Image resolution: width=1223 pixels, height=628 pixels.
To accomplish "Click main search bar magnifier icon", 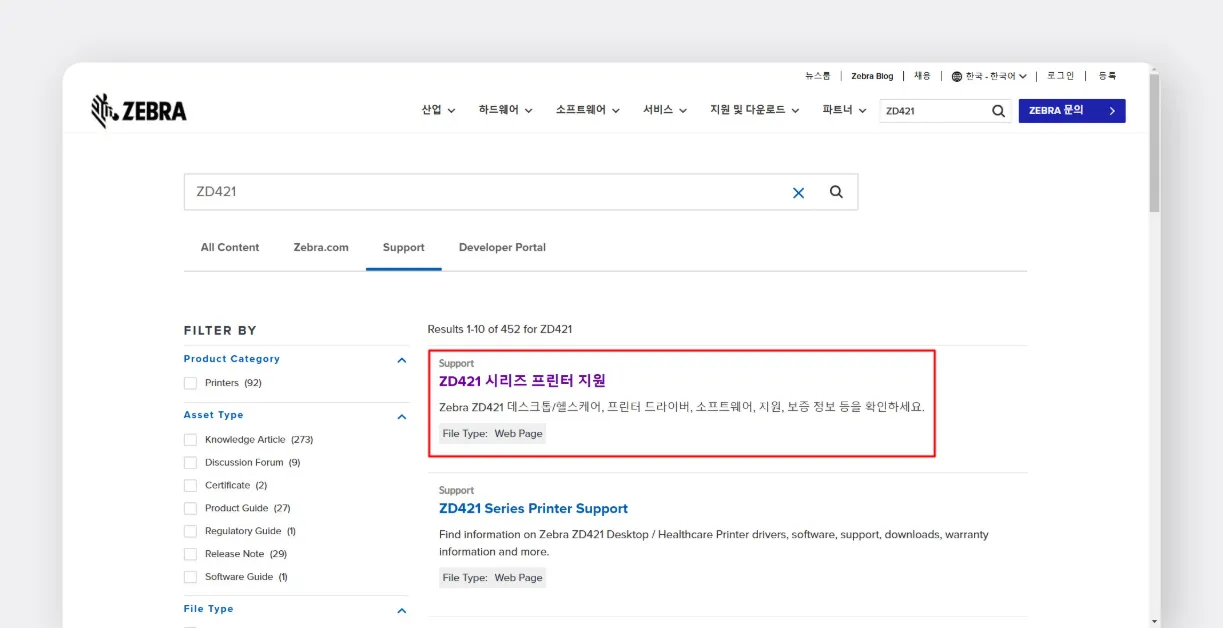I will [x=836, y=192].
